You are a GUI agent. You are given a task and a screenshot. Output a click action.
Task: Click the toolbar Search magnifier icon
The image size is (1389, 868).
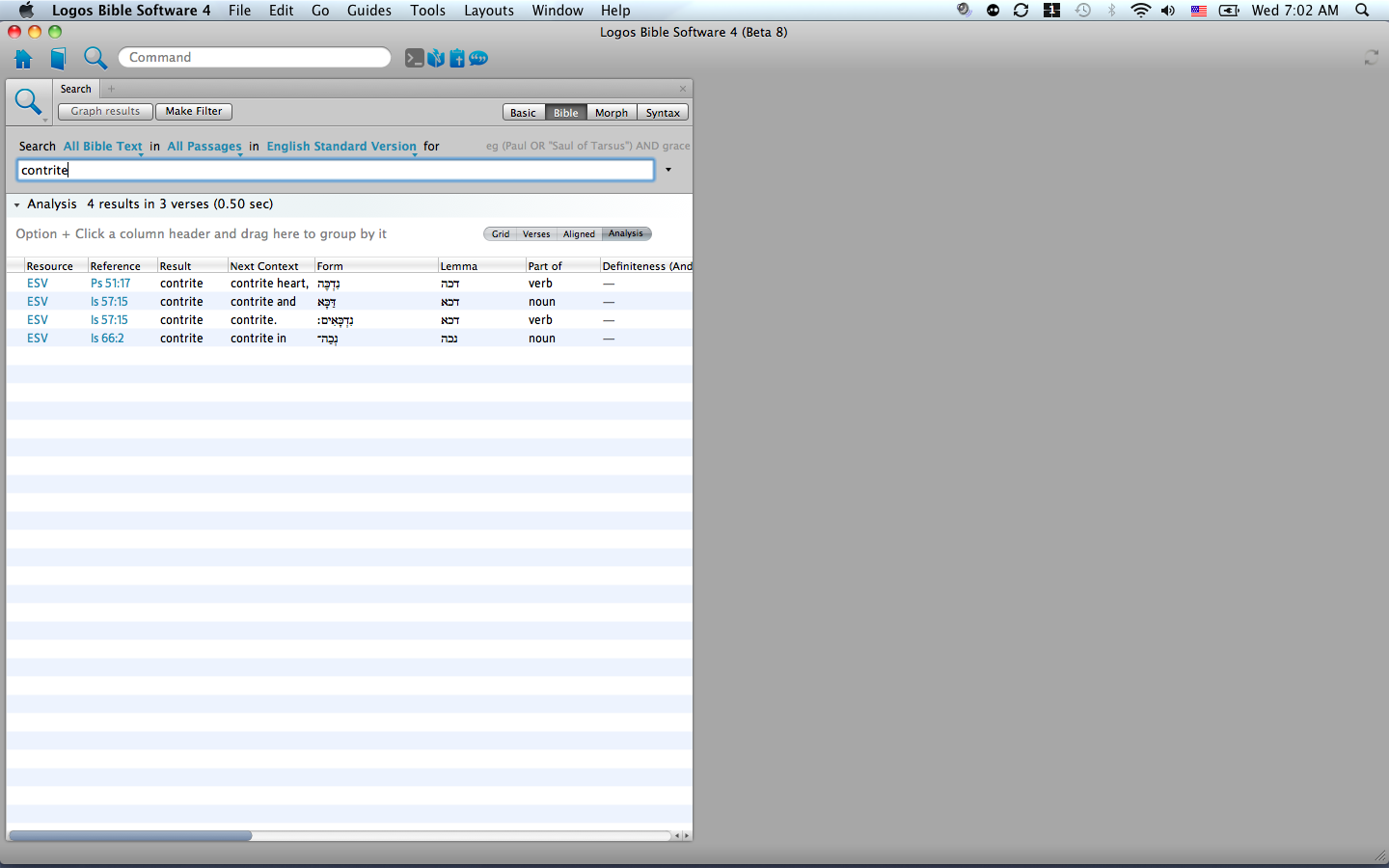[95, 58]
